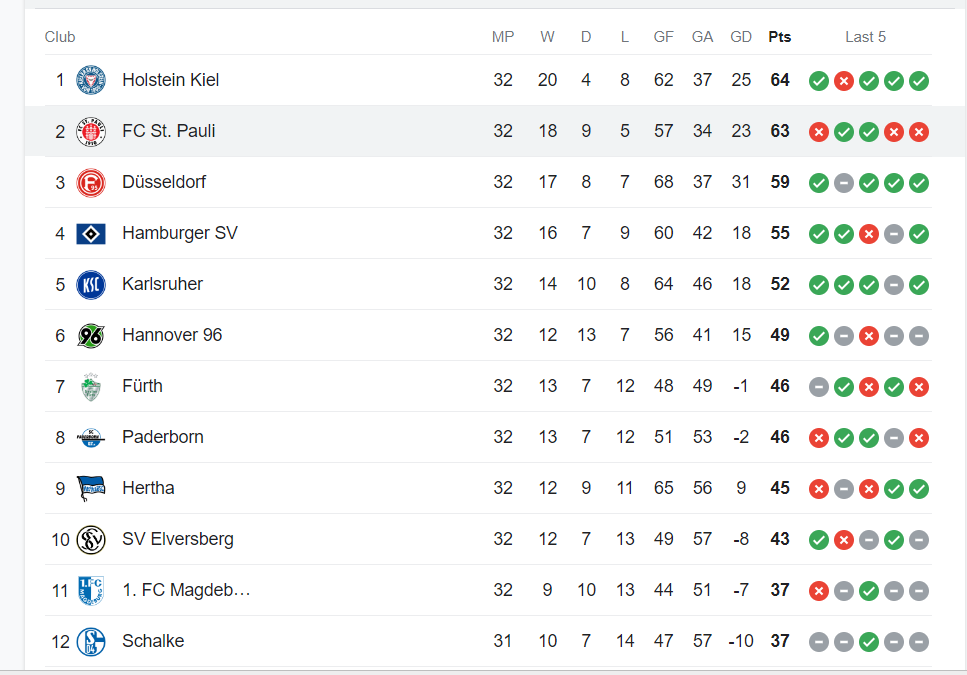
Task: Click the Schalke 04 club crest
Action: click(91, 641)
